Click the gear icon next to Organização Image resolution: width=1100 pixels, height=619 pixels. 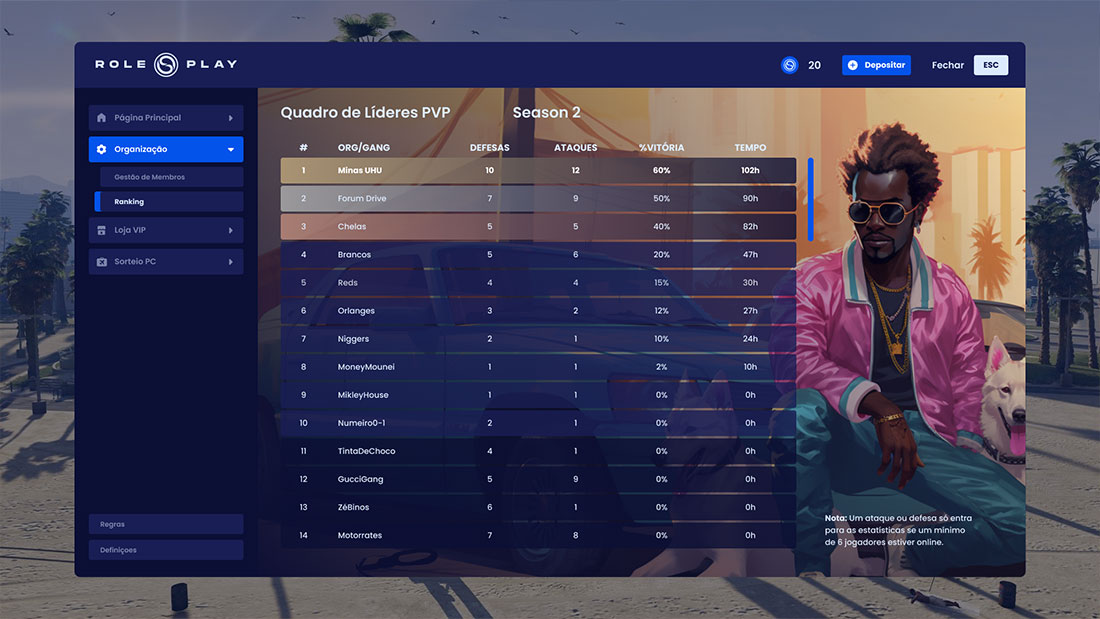click(101, 150)
